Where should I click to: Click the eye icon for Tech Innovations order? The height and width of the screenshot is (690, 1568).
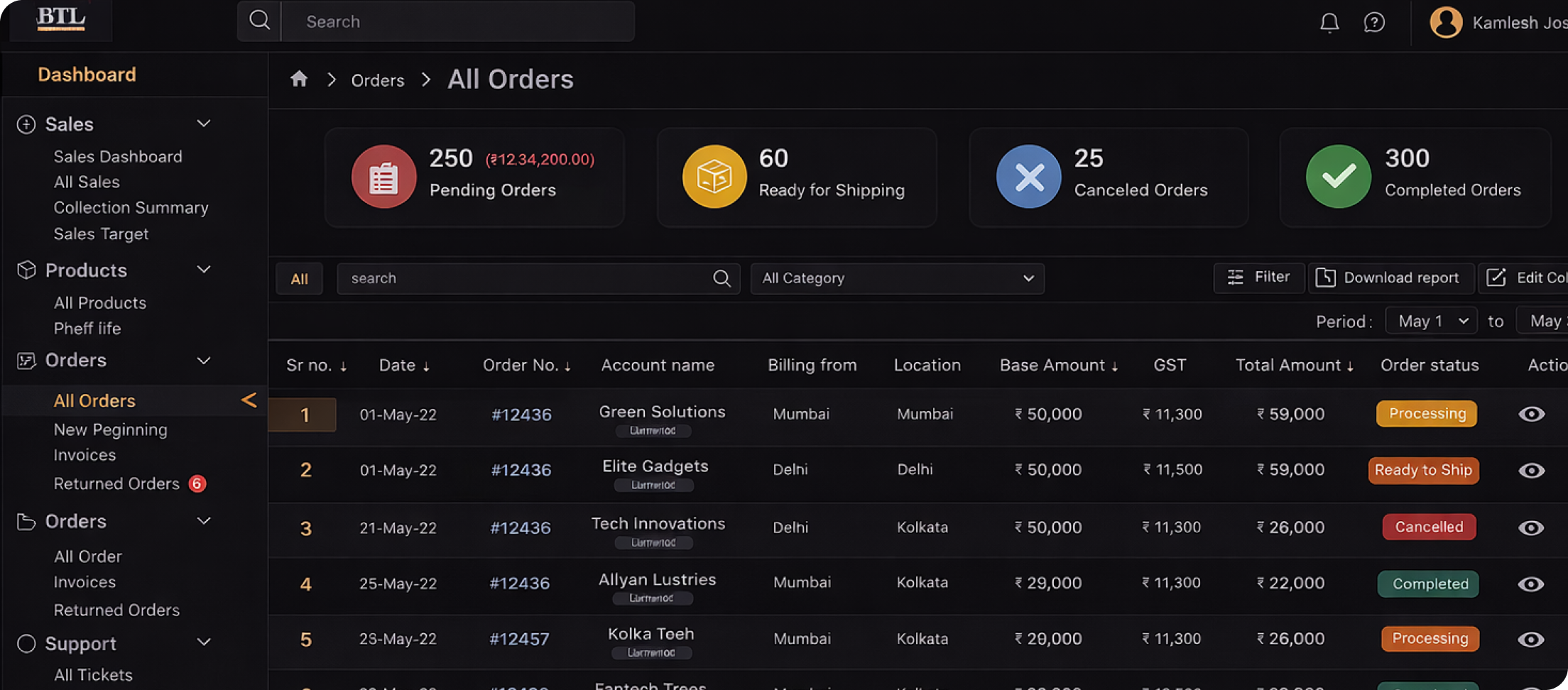1531,527
